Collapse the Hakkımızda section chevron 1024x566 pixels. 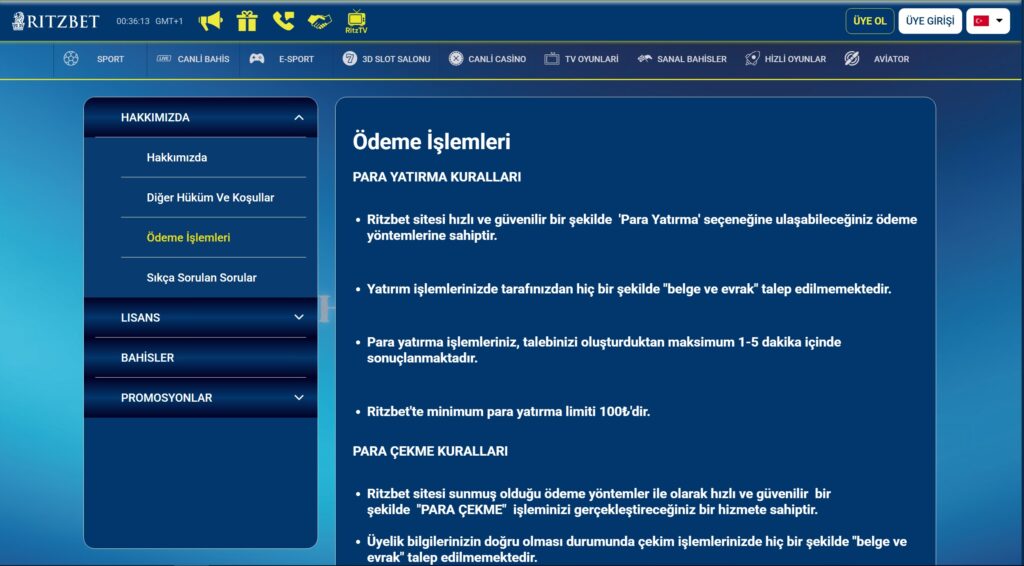pos(298,118)
